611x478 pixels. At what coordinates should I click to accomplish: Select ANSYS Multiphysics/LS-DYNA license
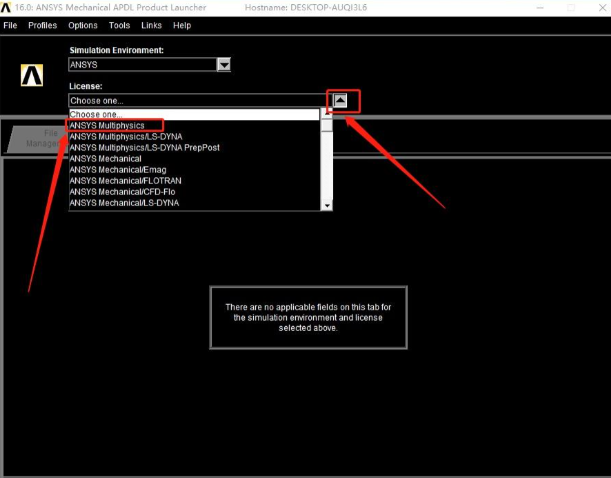pos(194,137)
